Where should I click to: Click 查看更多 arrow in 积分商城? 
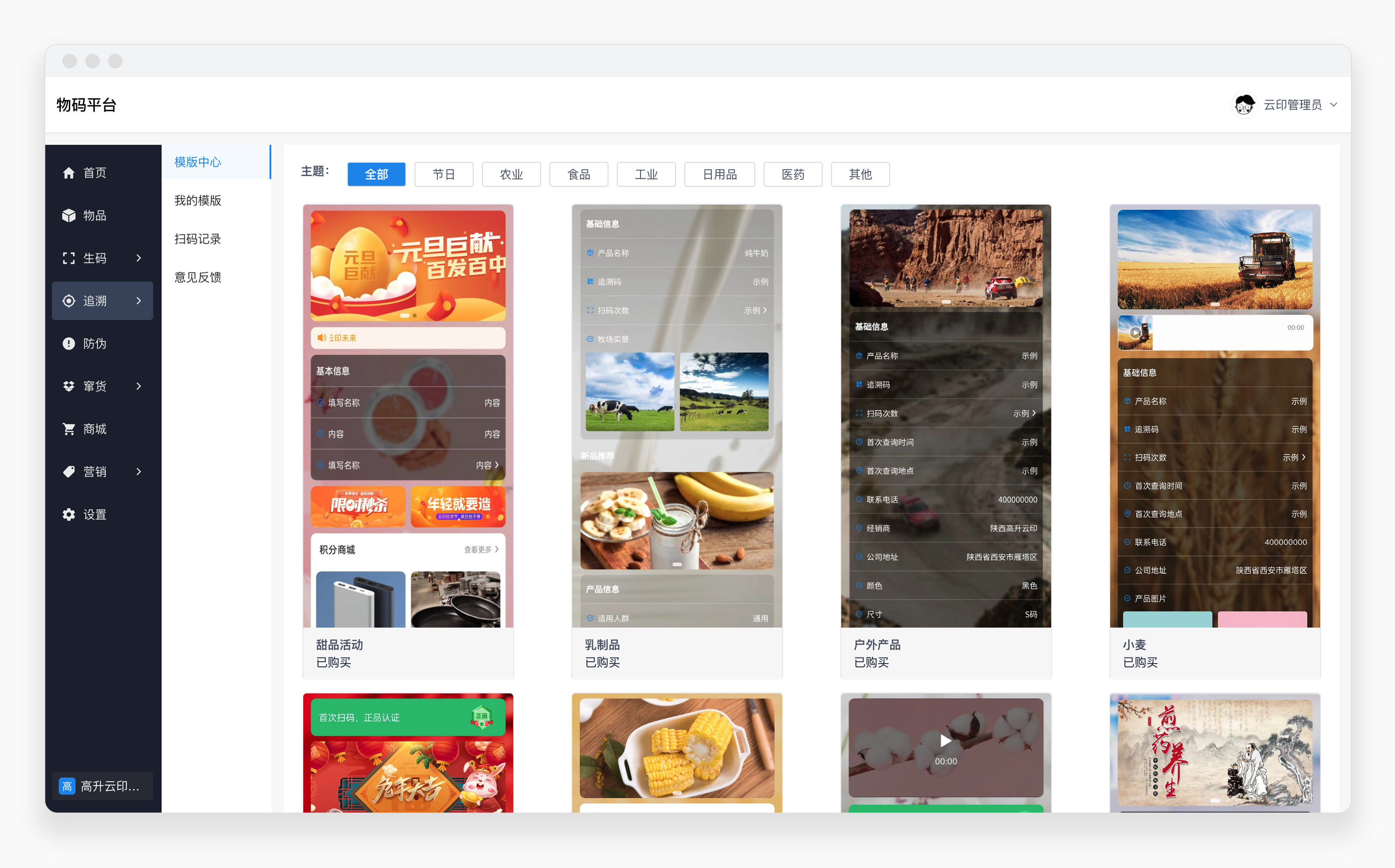496,549
